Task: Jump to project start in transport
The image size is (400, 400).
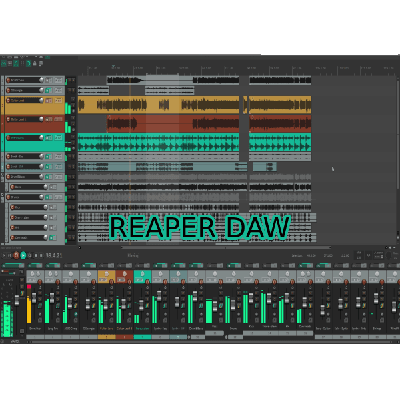Action: click(4, 255)
